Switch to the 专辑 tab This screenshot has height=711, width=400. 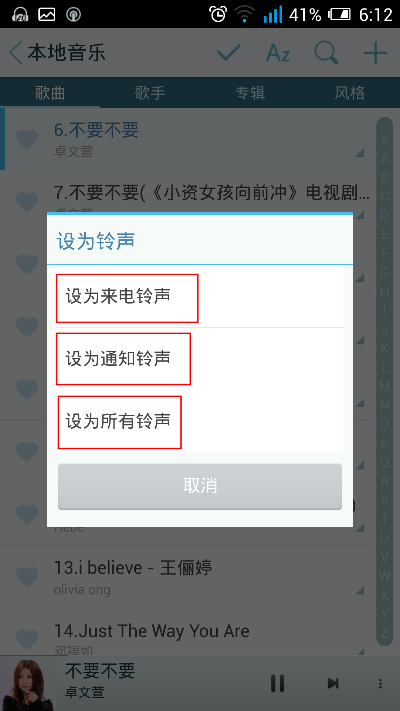point(250,93)
